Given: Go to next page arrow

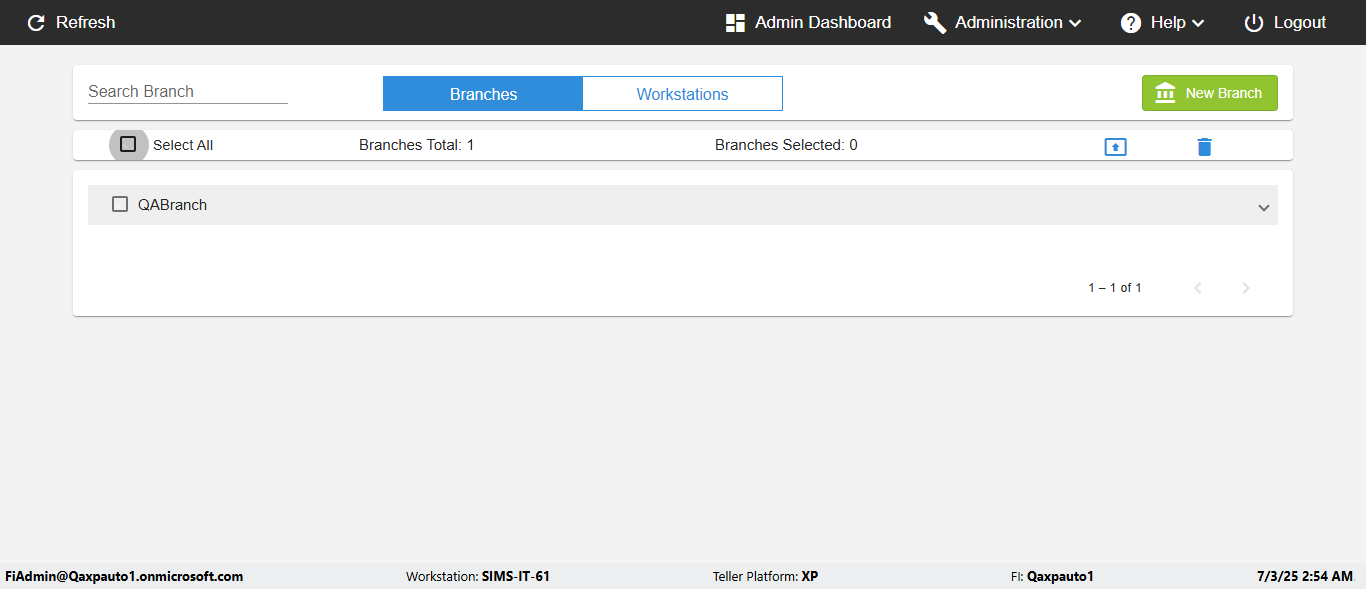Looking at the screenshot, I should point(1246,288).
